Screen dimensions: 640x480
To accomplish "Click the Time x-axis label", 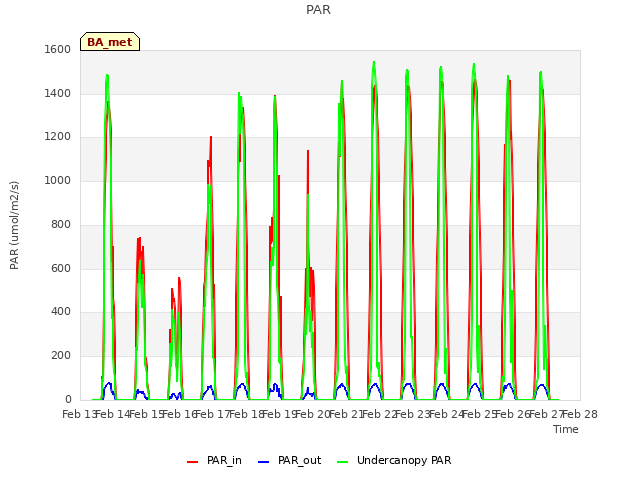I will point(566,429).
